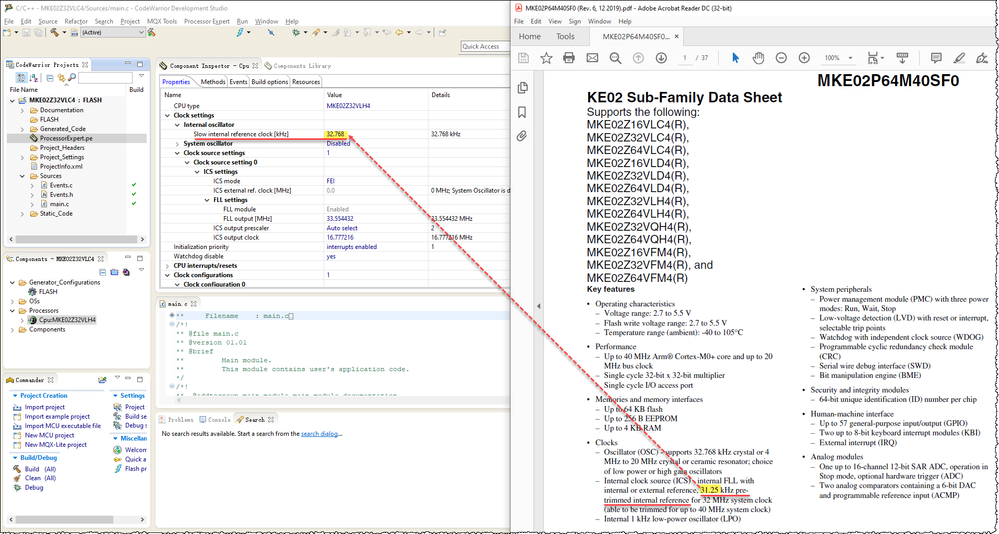Image resolution: width=999 pixels, height=534 pixels.
Task: Click the Acrobat star bookmark icon
Action: coord(546,58)
